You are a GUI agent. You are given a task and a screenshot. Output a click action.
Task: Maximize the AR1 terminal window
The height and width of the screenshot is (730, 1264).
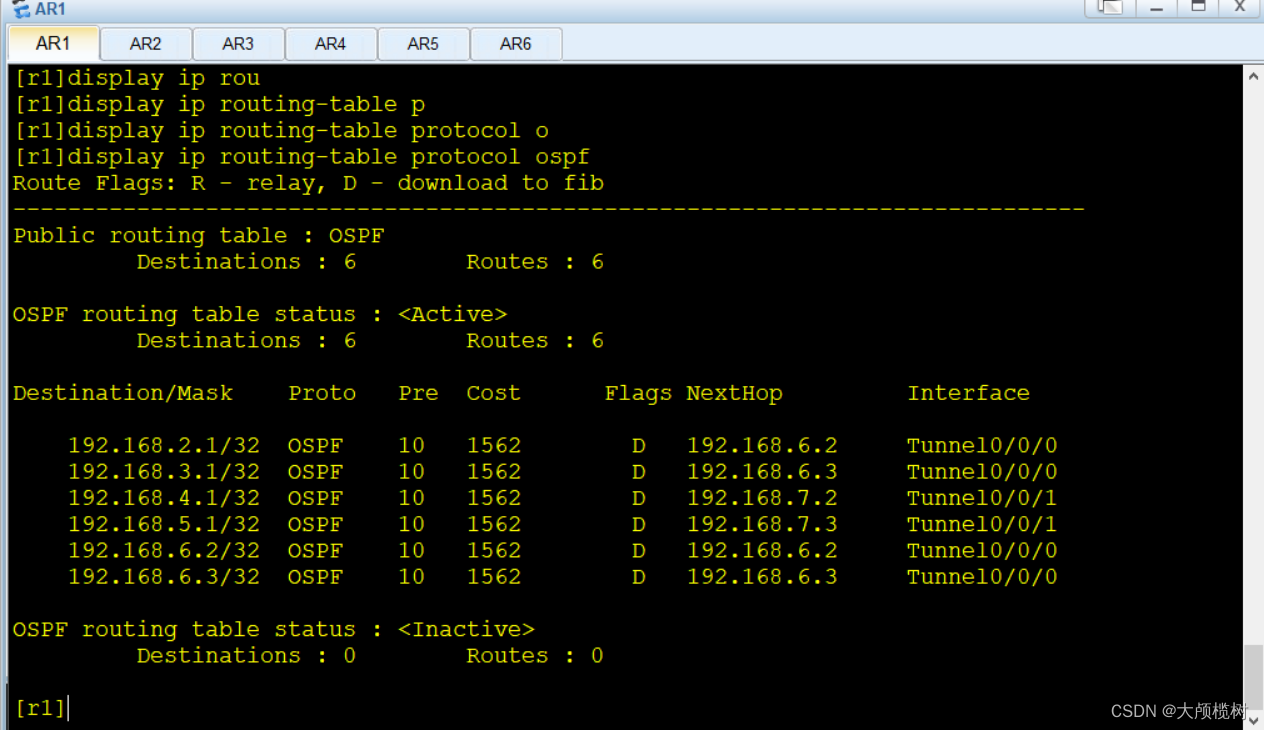click(x=1198, y=7)
